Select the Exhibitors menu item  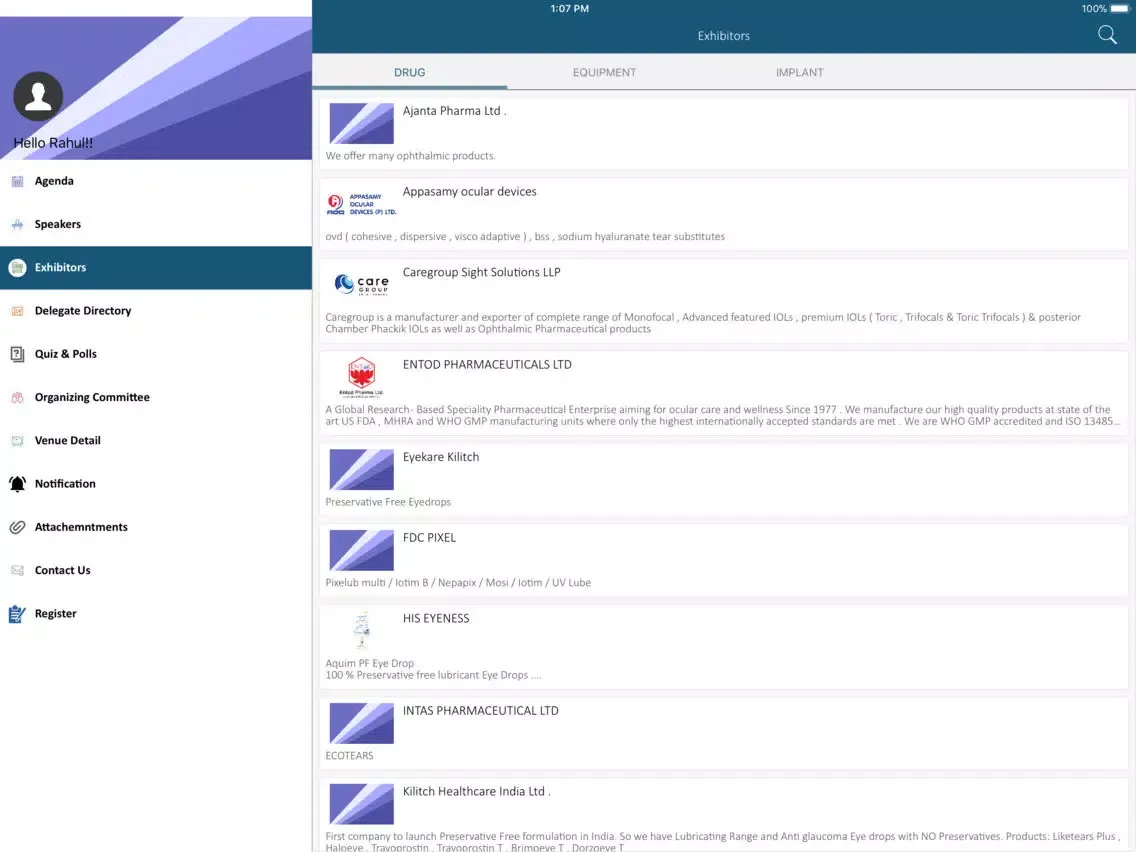coord(156,267)
